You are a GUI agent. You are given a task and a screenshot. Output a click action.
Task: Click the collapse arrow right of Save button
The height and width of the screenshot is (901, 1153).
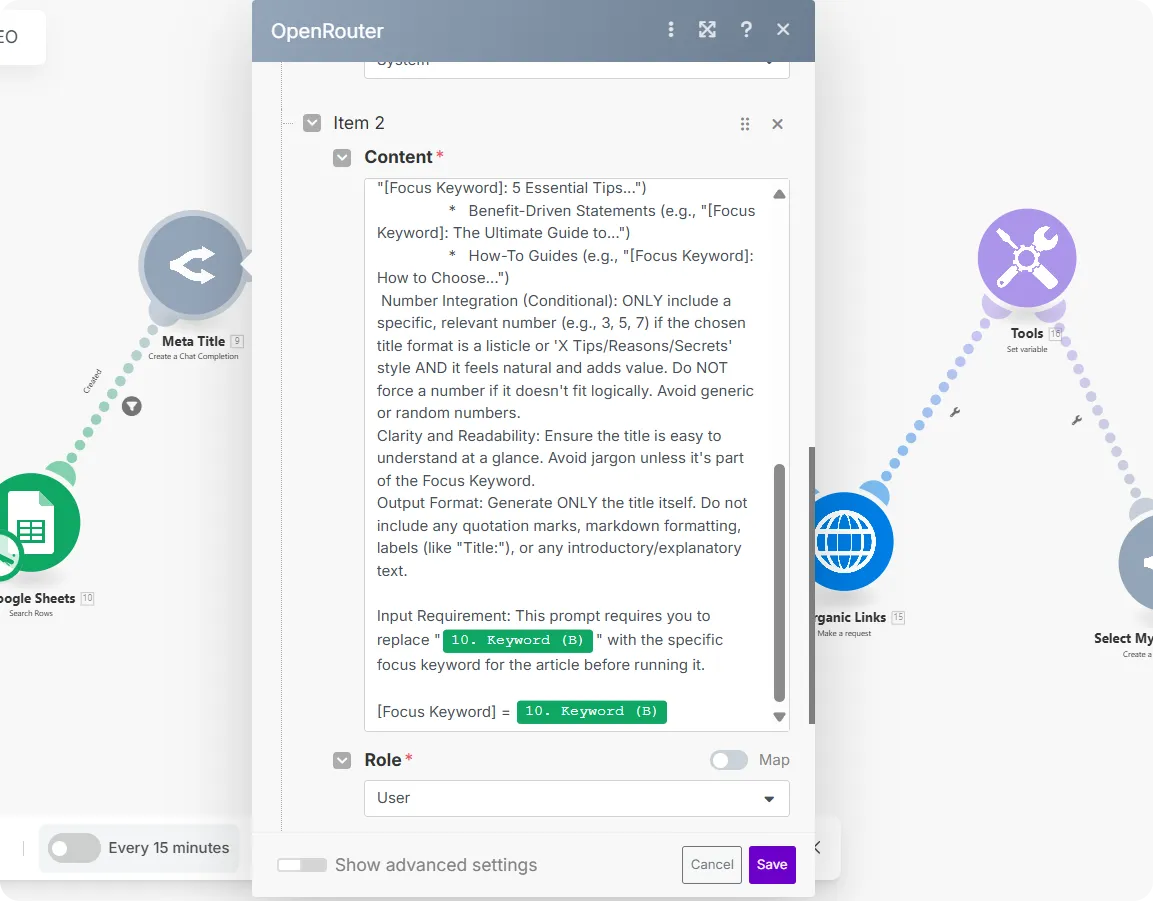(818, 847)
